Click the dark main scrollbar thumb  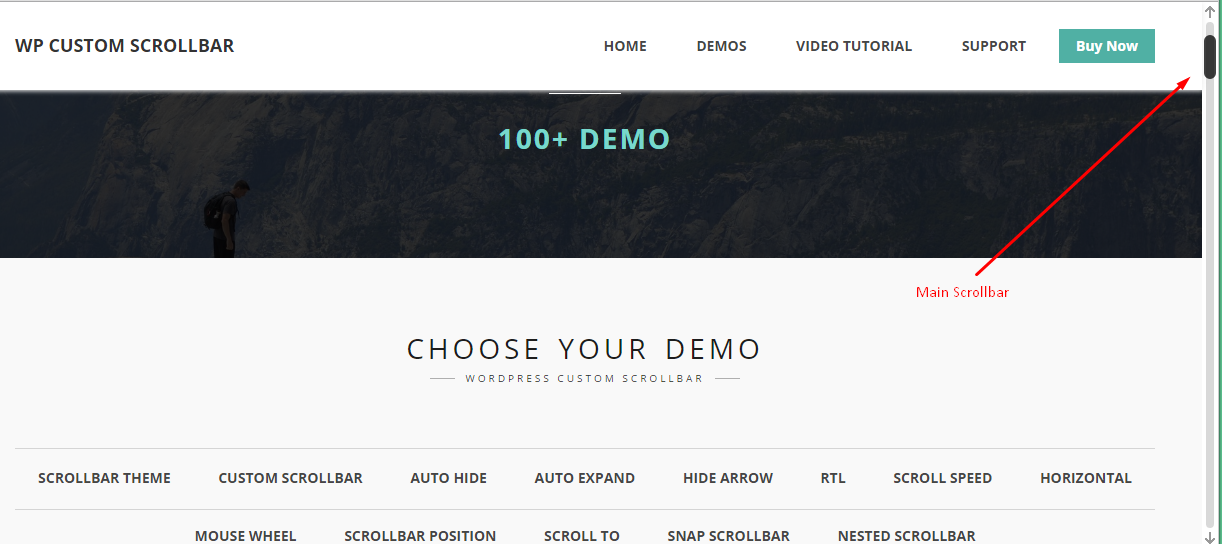tap(1210, 57)
